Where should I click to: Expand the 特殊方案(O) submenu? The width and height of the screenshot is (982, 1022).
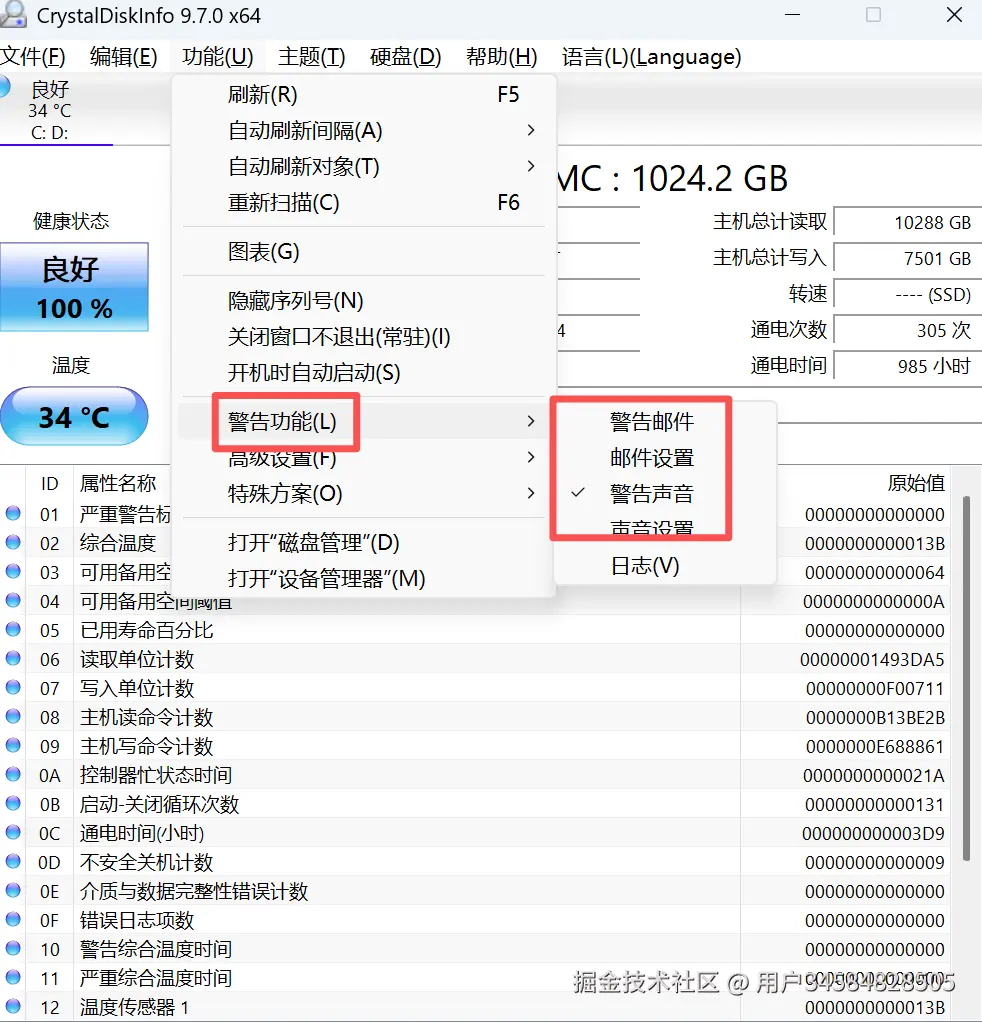pyautogui.click(x=364, y=493)
